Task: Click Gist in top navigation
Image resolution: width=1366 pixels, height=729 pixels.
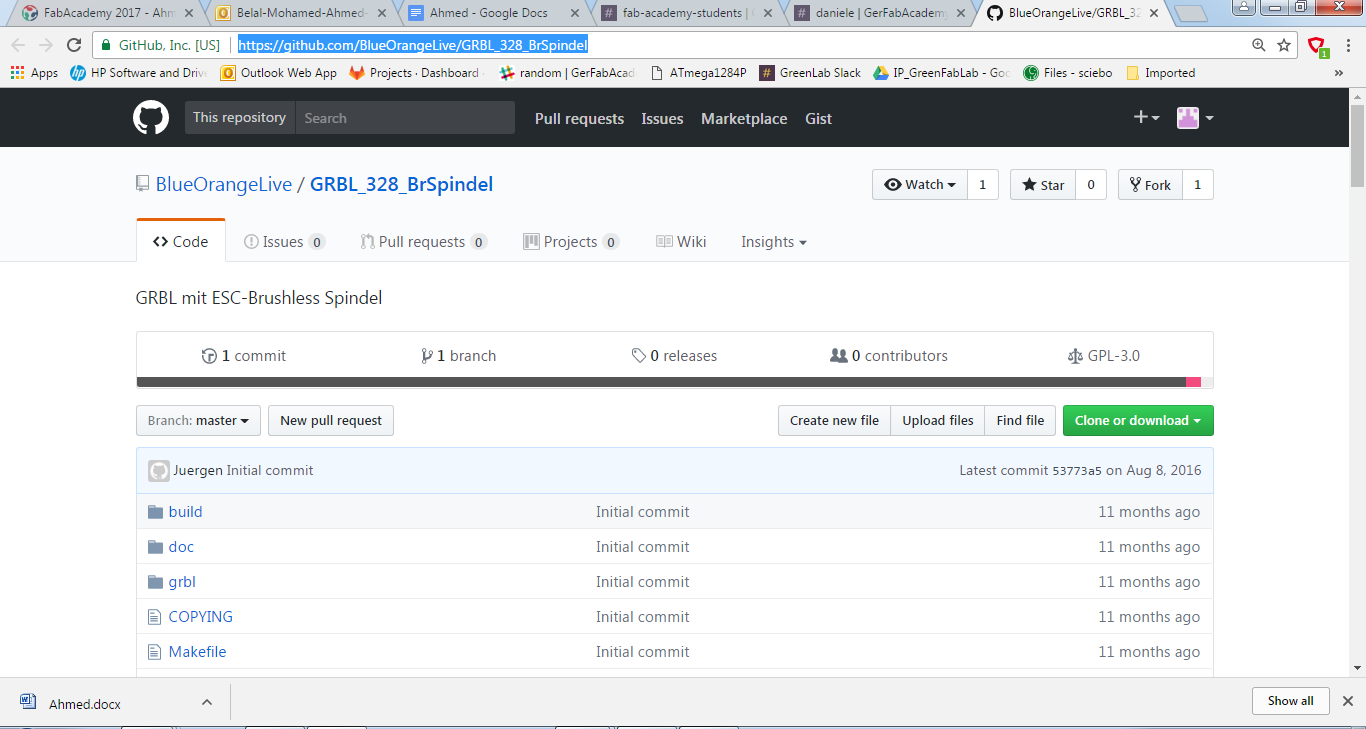Action: pos(818,118)
